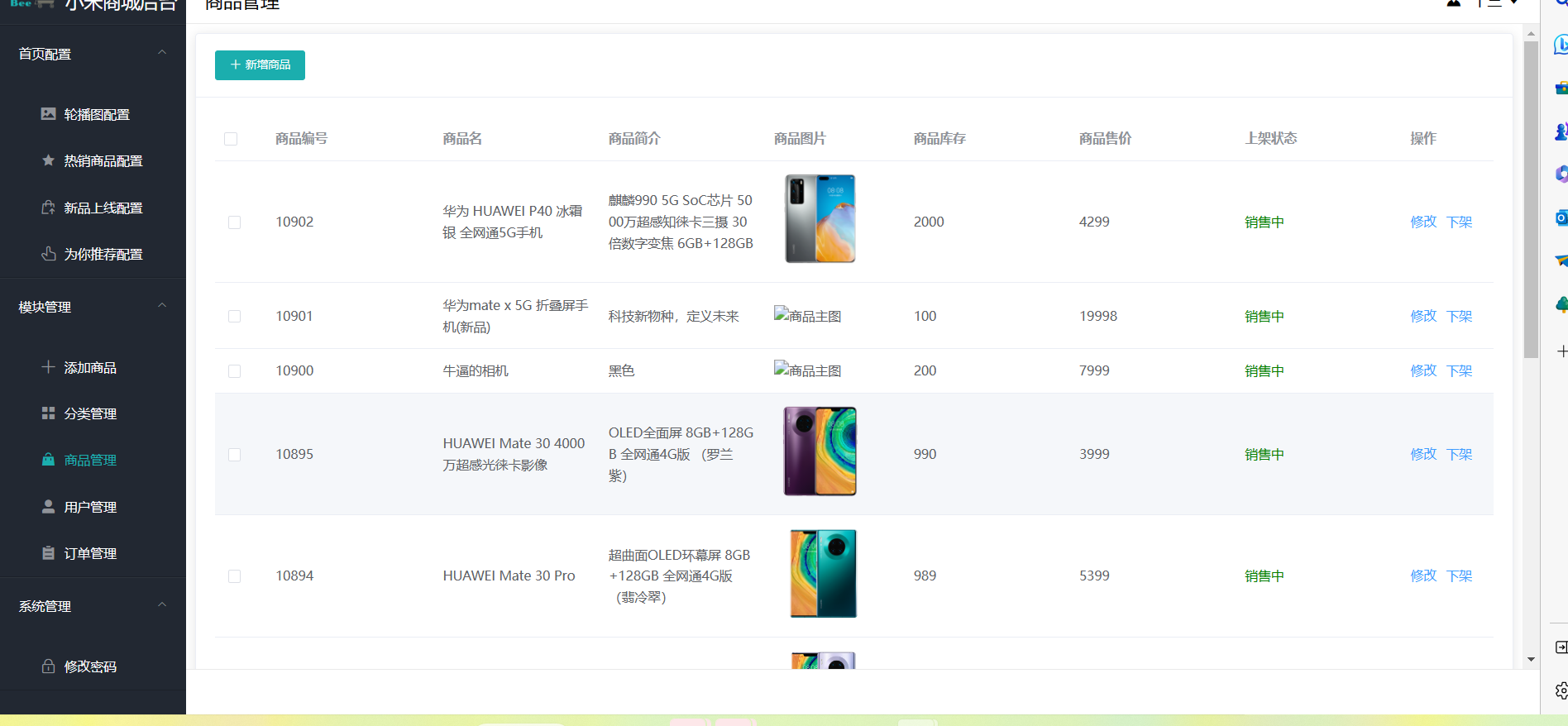Click the product number 10894
Viewport: 1568px width, 726px height.
coord(294,576)
